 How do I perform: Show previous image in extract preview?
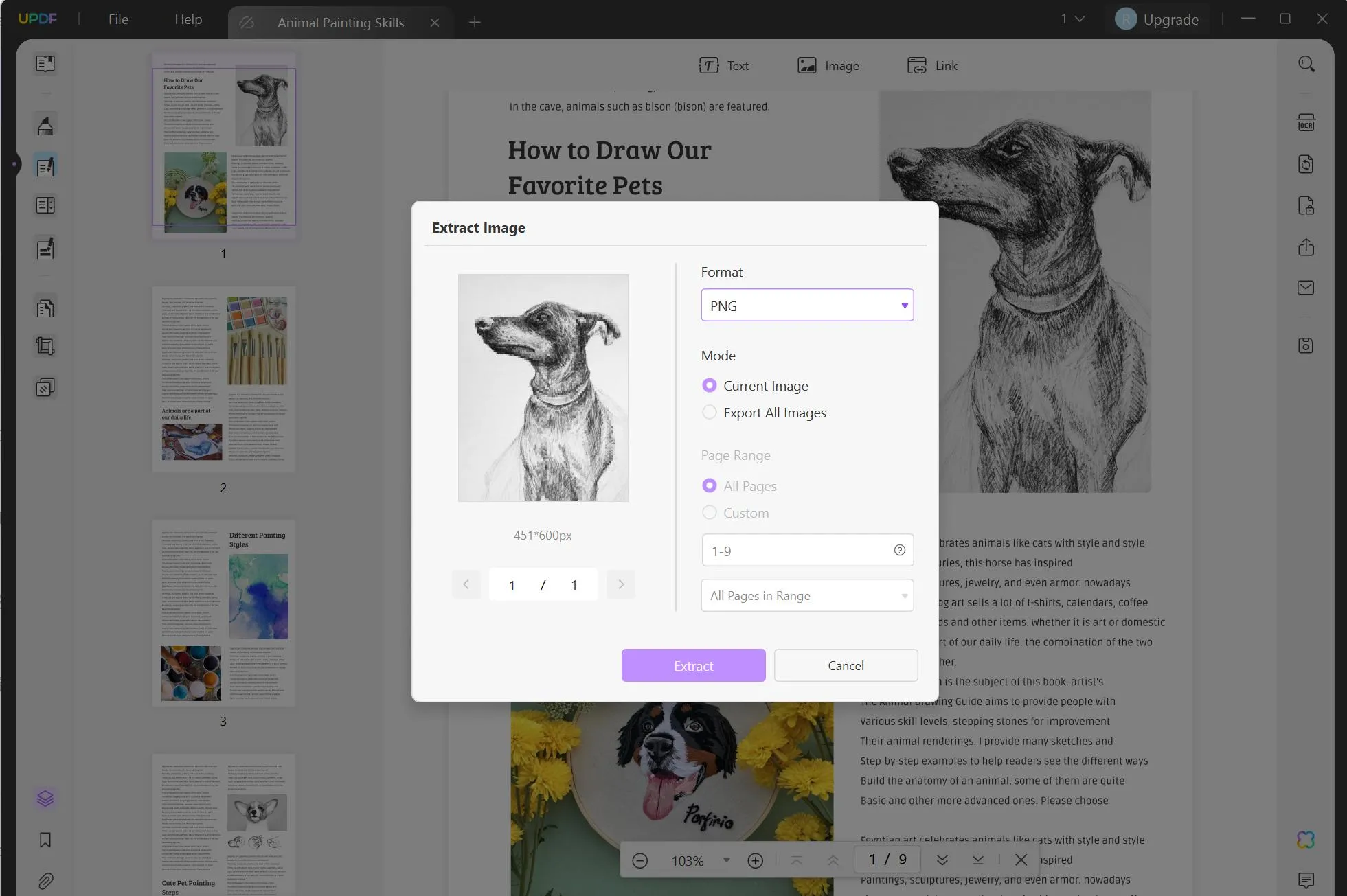466,584
